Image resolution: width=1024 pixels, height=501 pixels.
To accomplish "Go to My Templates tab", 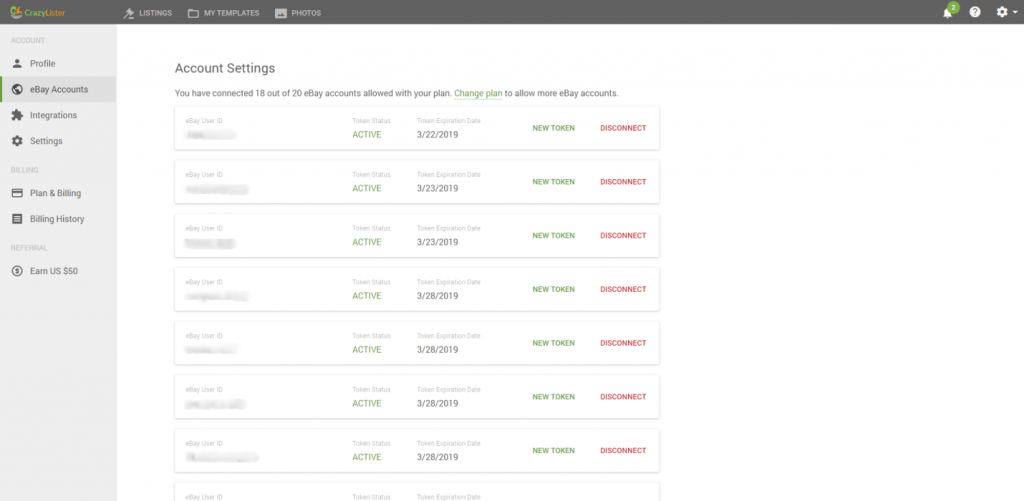I will coord(231,12).
